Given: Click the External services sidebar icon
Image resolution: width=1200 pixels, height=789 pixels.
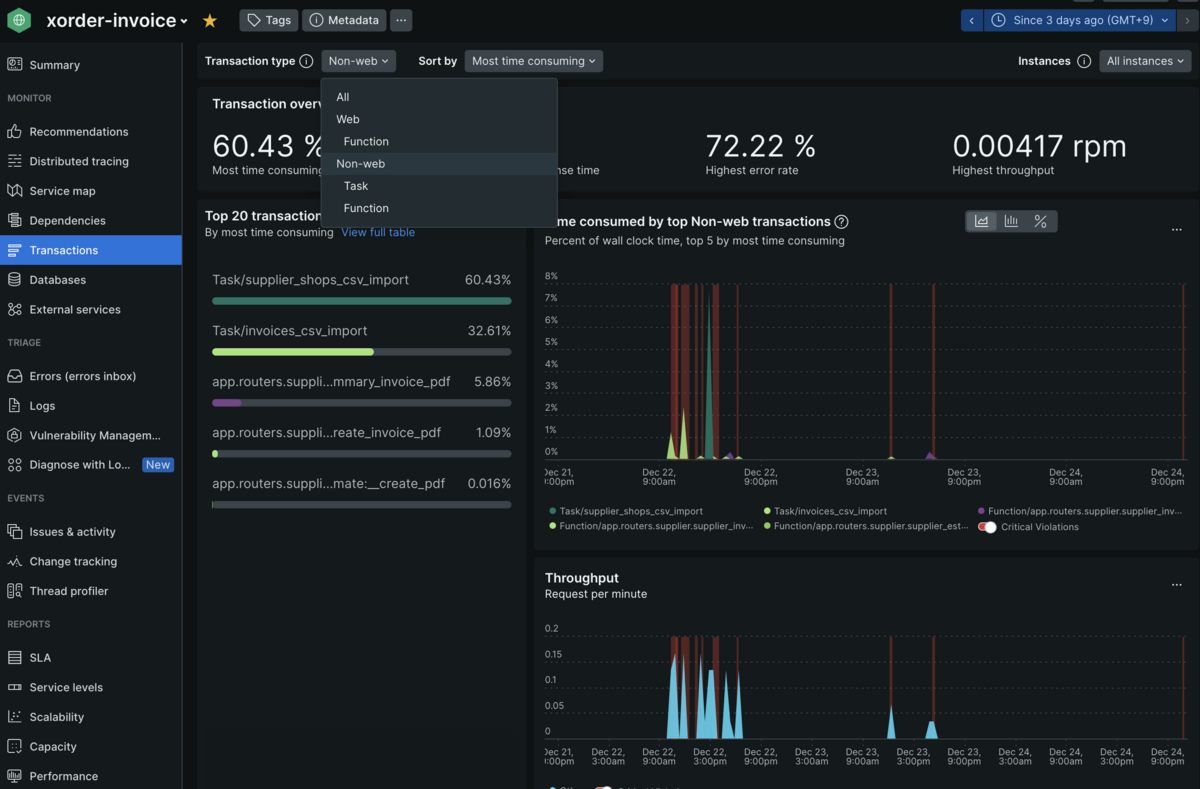Looking at the screenshot, I should [x=14, y=309].
